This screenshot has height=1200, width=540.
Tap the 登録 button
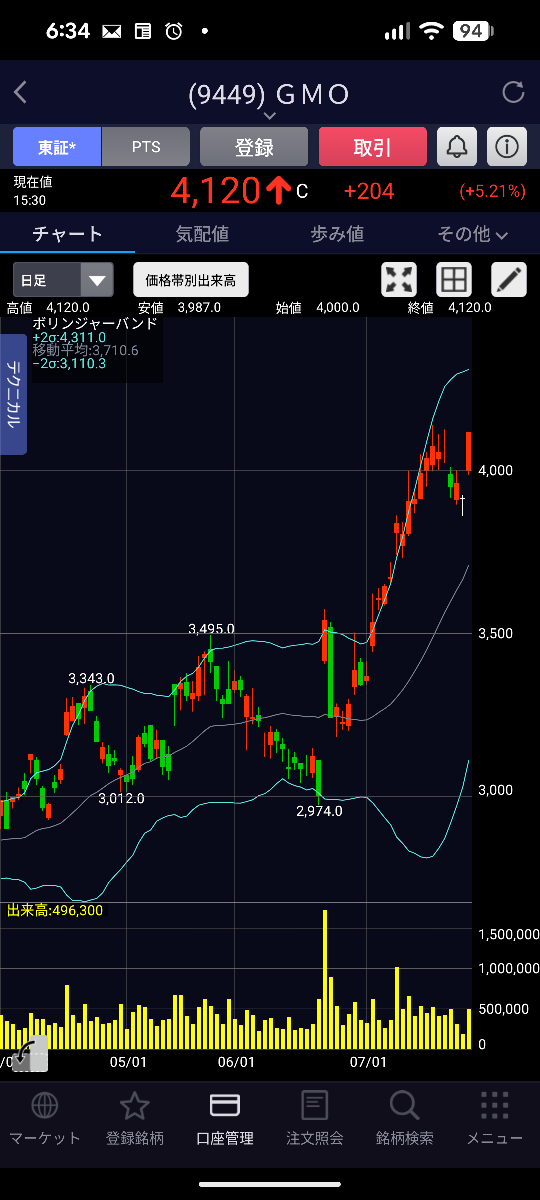[x=254, y=147]
